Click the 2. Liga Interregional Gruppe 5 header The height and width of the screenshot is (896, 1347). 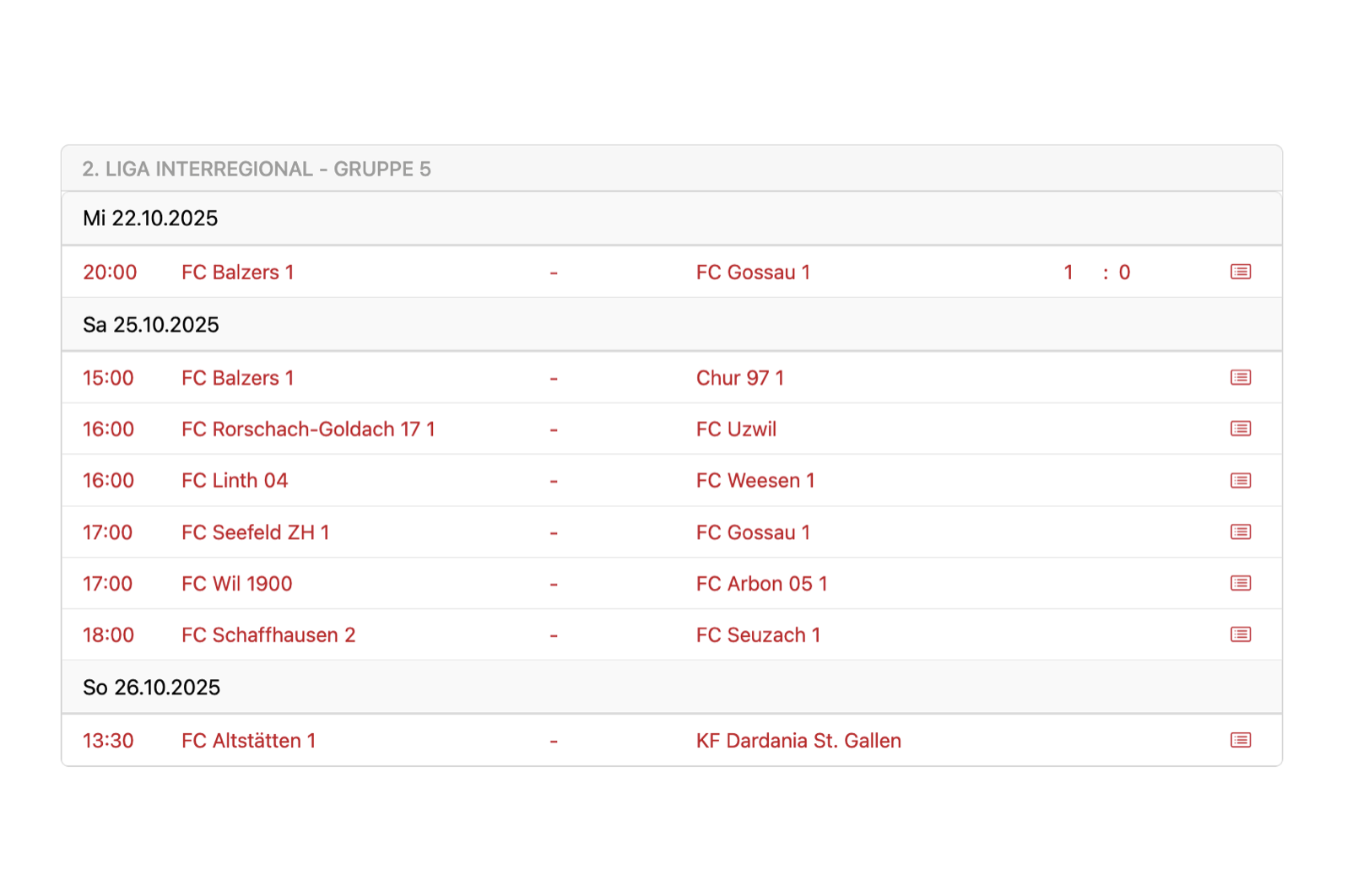click(257, 169)
